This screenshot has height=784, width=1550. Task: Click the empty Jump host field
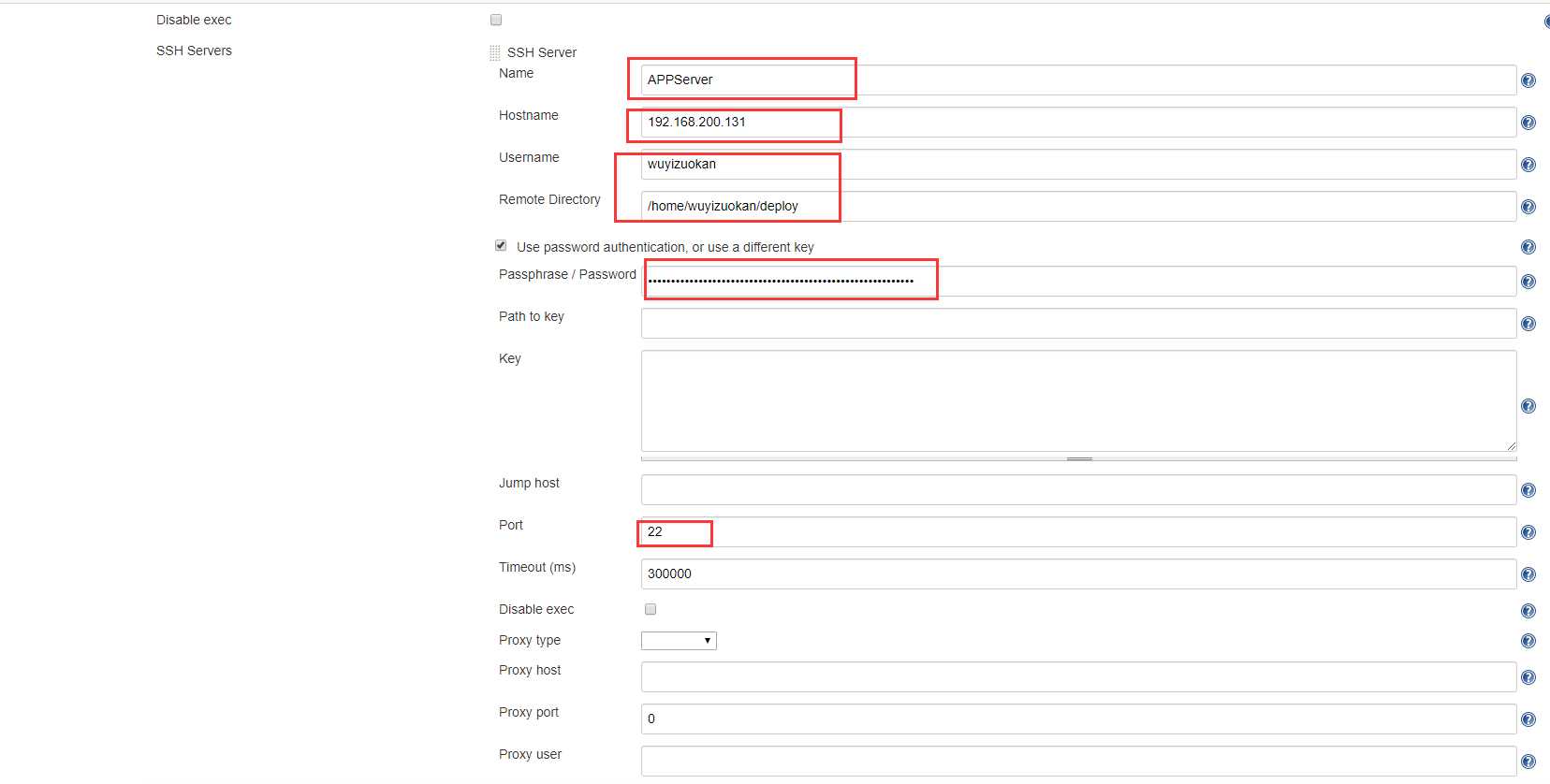[x=1078, y=490]
